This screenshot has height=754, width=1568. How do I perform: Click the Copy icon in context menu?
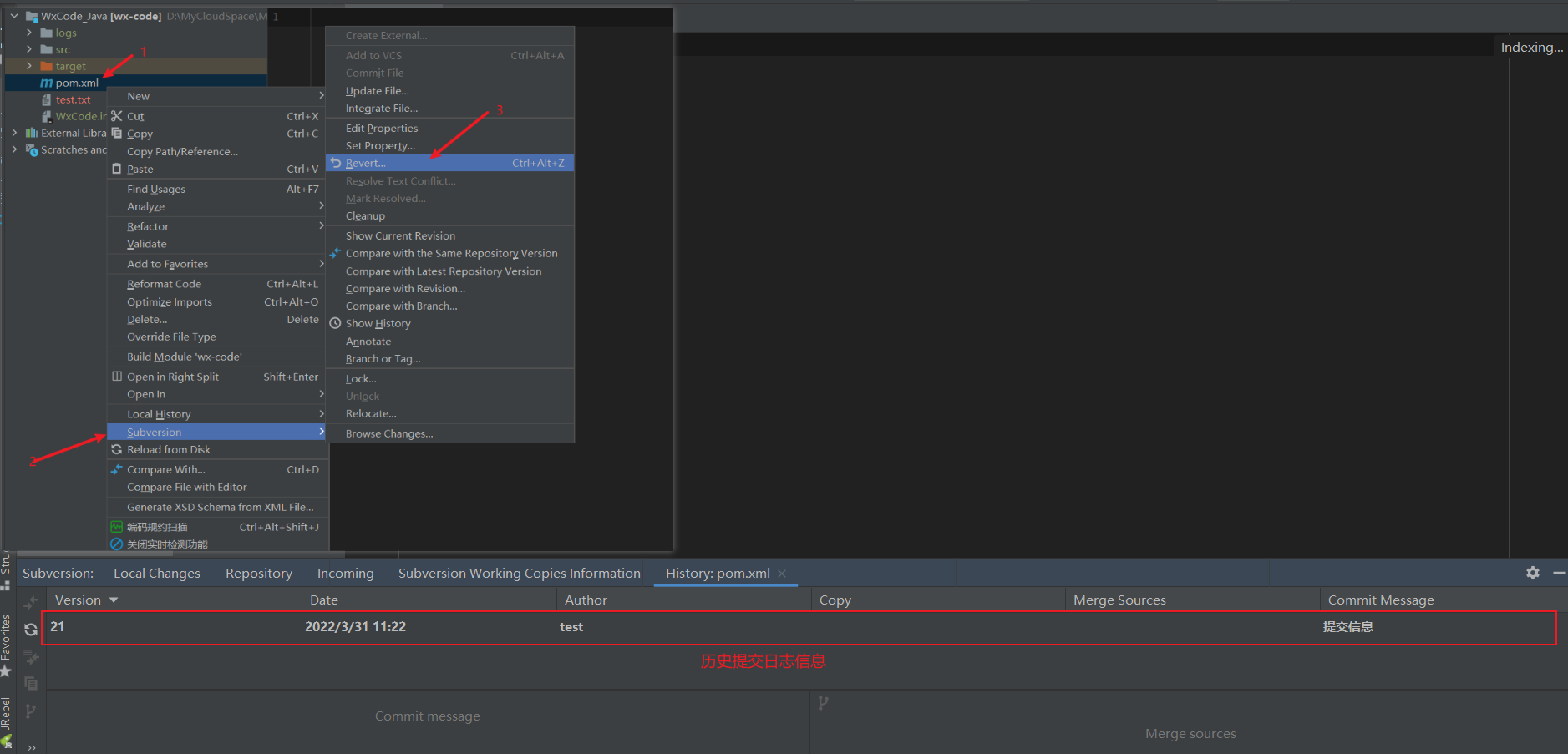click(x=117, y=134)
